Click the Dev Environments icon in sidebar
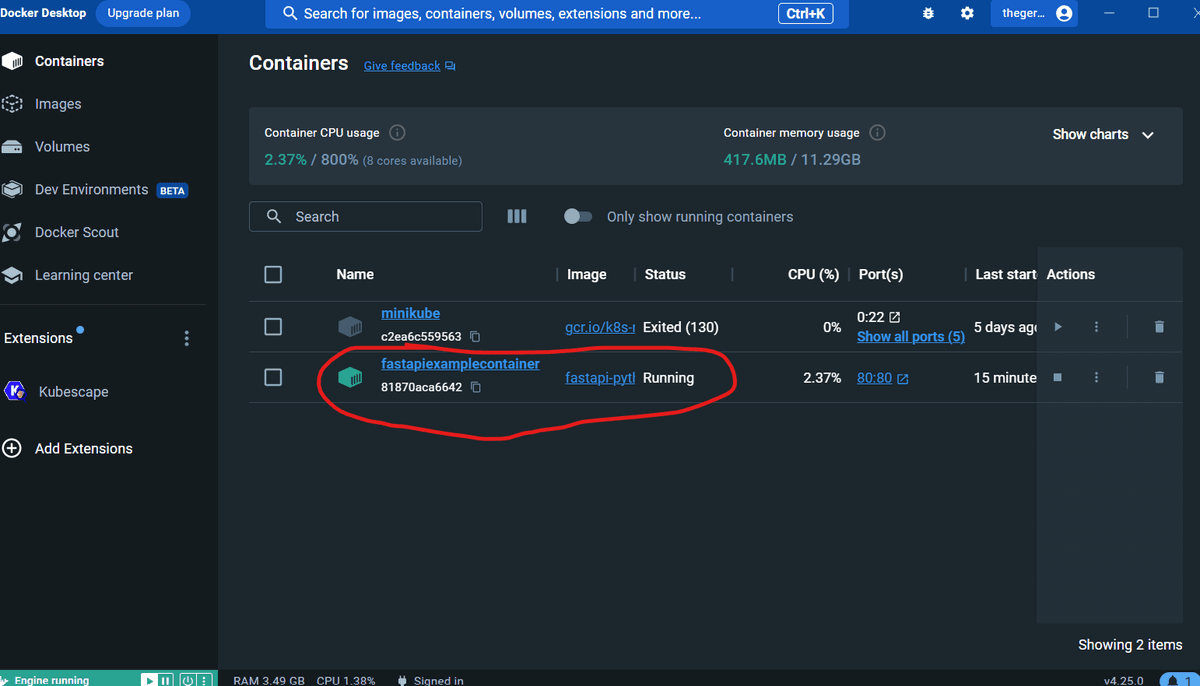The image size is (1200, 686). point(12,189)
